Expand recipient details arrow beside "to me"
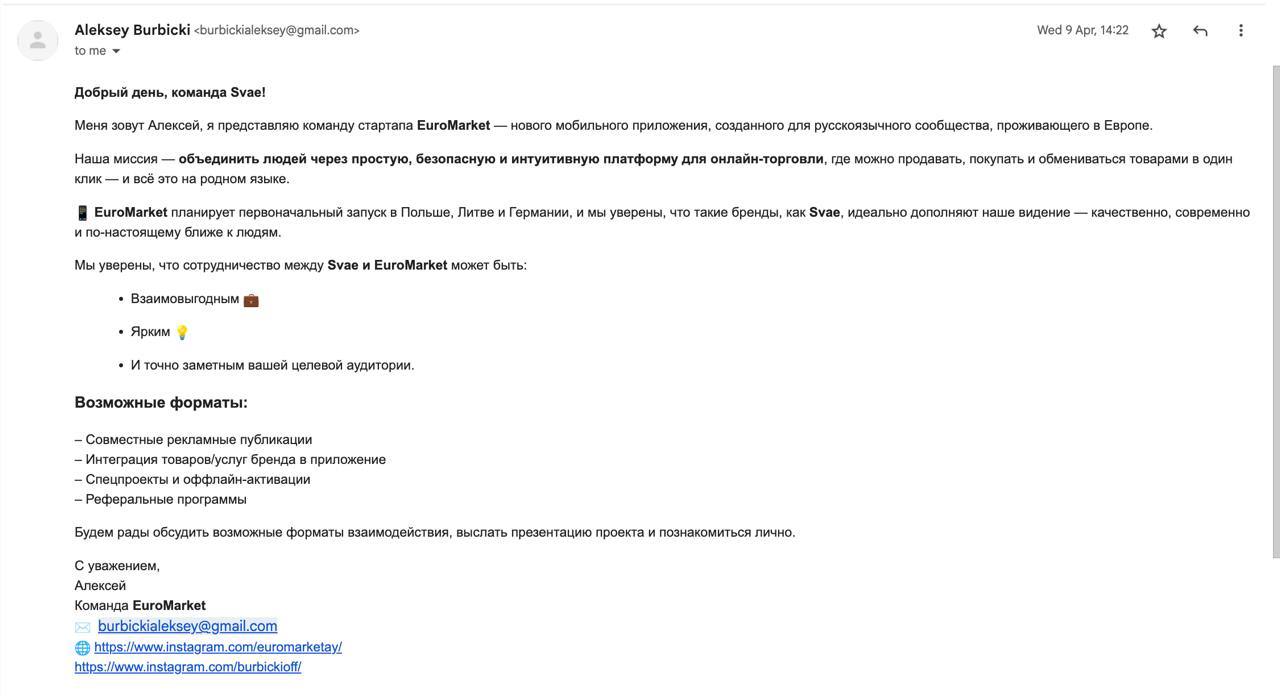Viewport: 1280px width, 696px height. 116,51
